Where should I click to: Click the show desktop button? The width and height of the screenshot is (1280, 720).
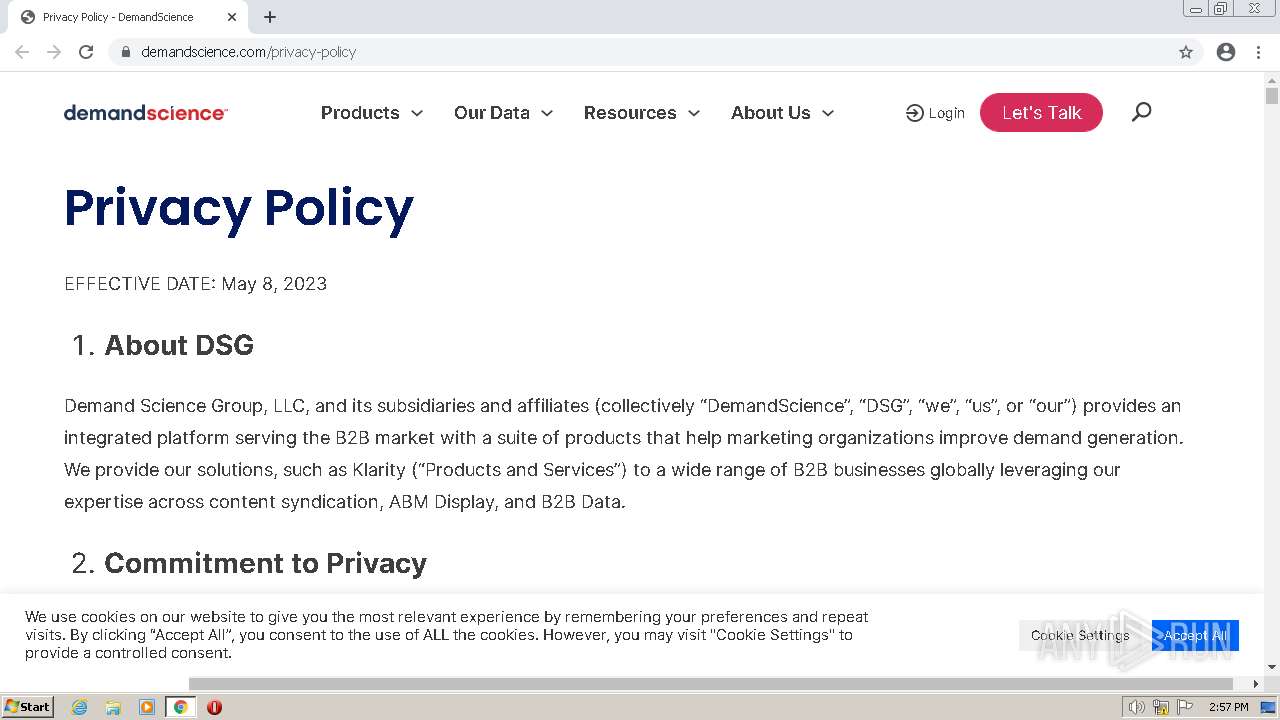[x=1268, y=707]
